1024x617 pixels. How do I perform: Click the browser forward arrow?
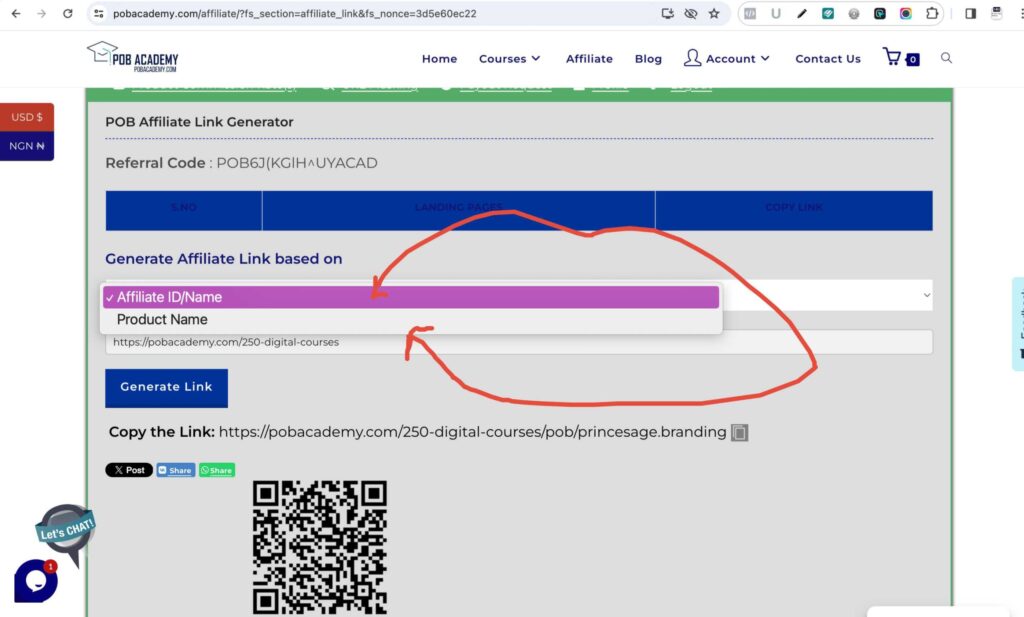[x=41, y=13]
